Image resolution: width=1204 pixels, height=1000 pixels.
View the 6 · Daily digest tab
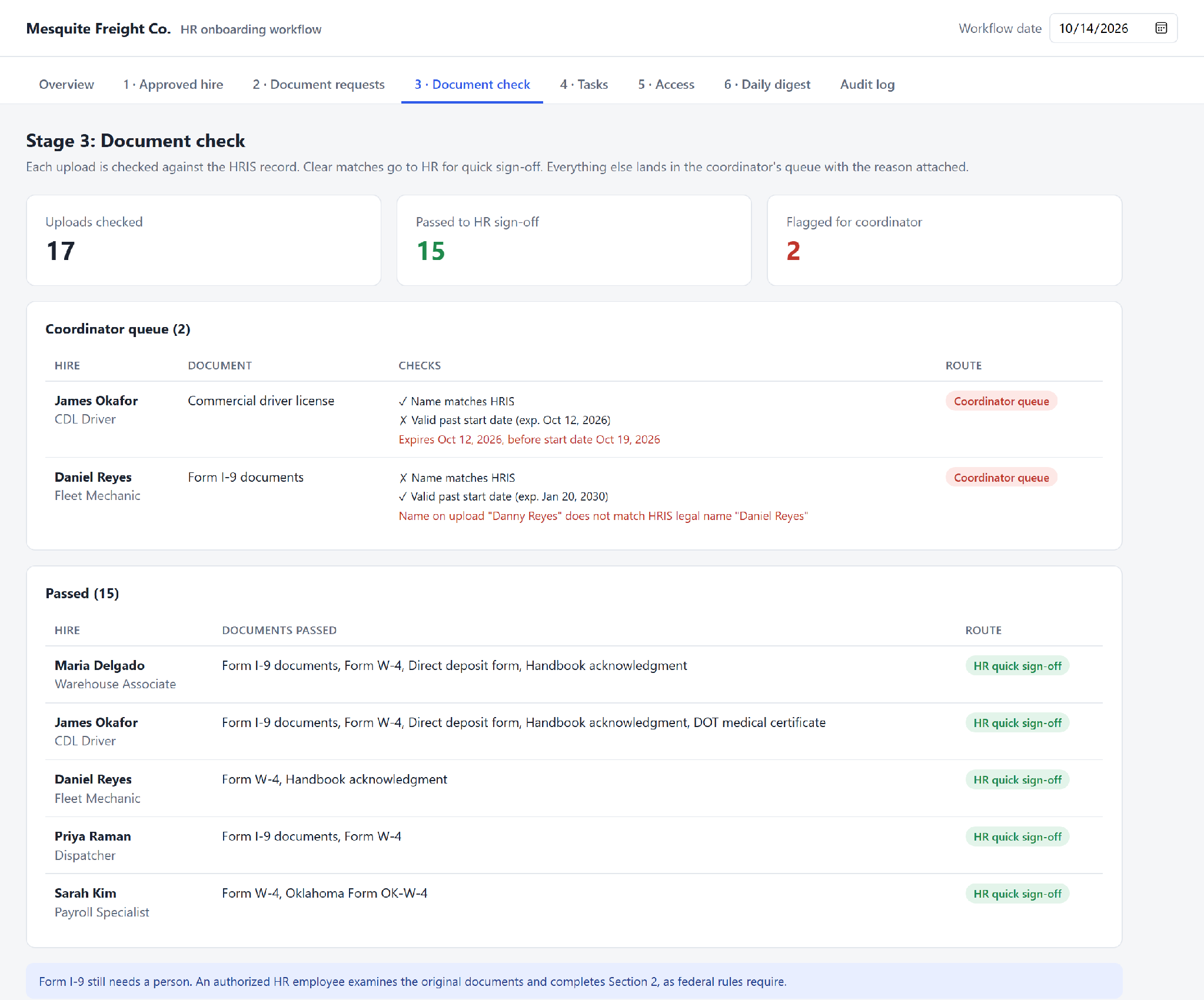[767, 84]
